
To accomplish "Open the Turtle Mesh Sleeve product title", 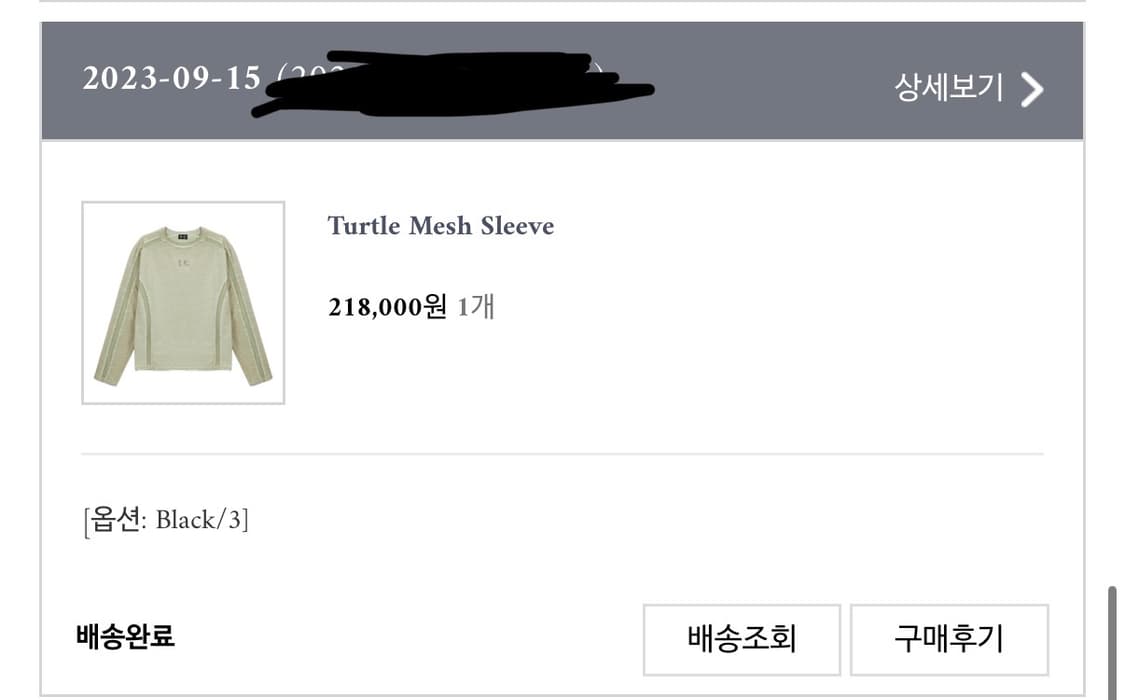I will [440, 226].
